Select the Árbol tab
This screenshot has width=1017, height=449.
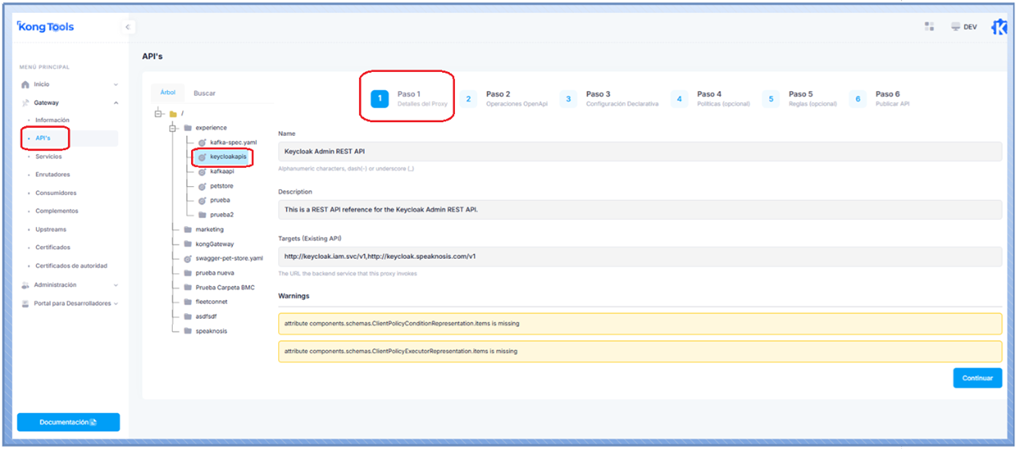(x=167, y=93)
